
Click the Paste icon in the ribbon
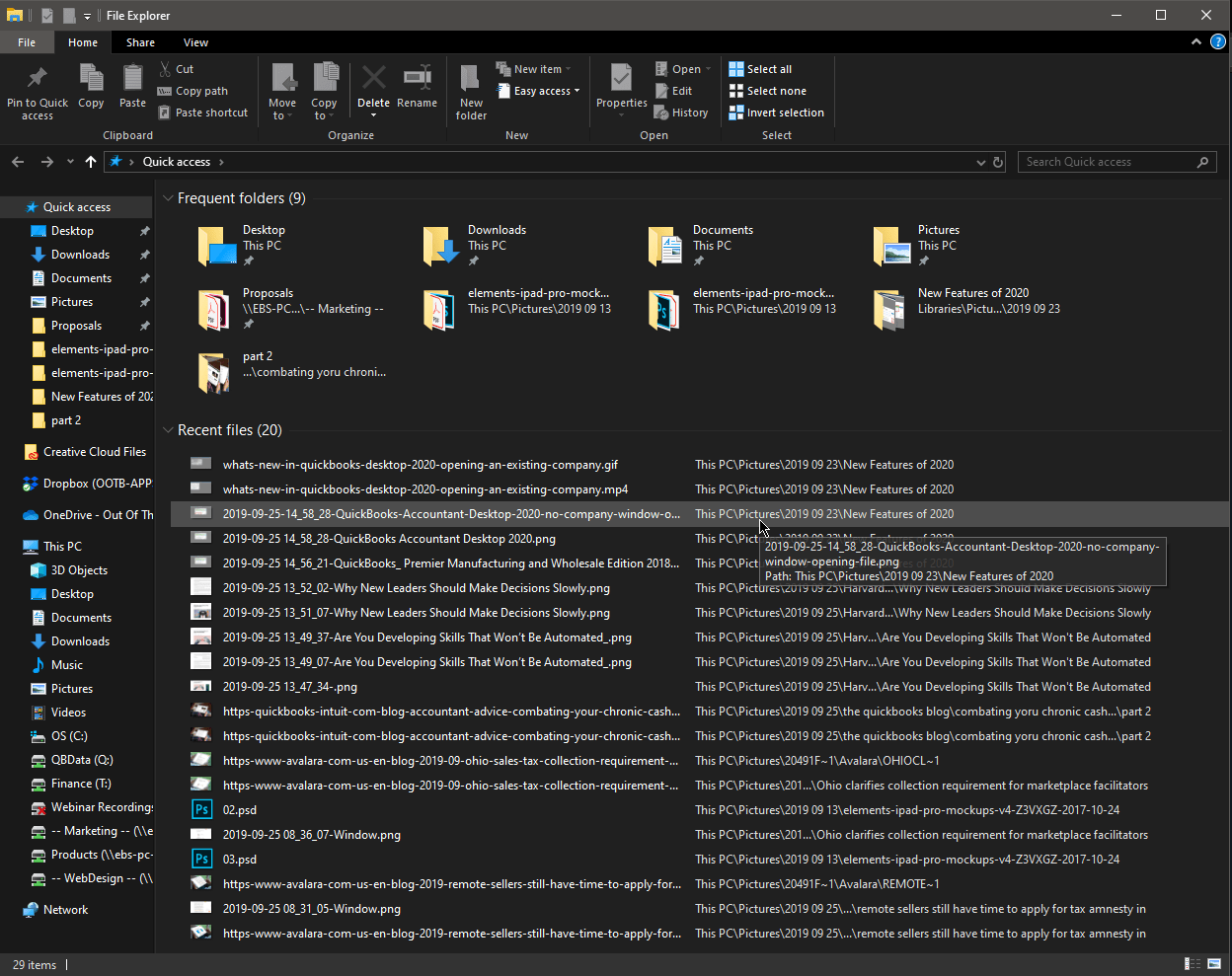click(132, 78)
